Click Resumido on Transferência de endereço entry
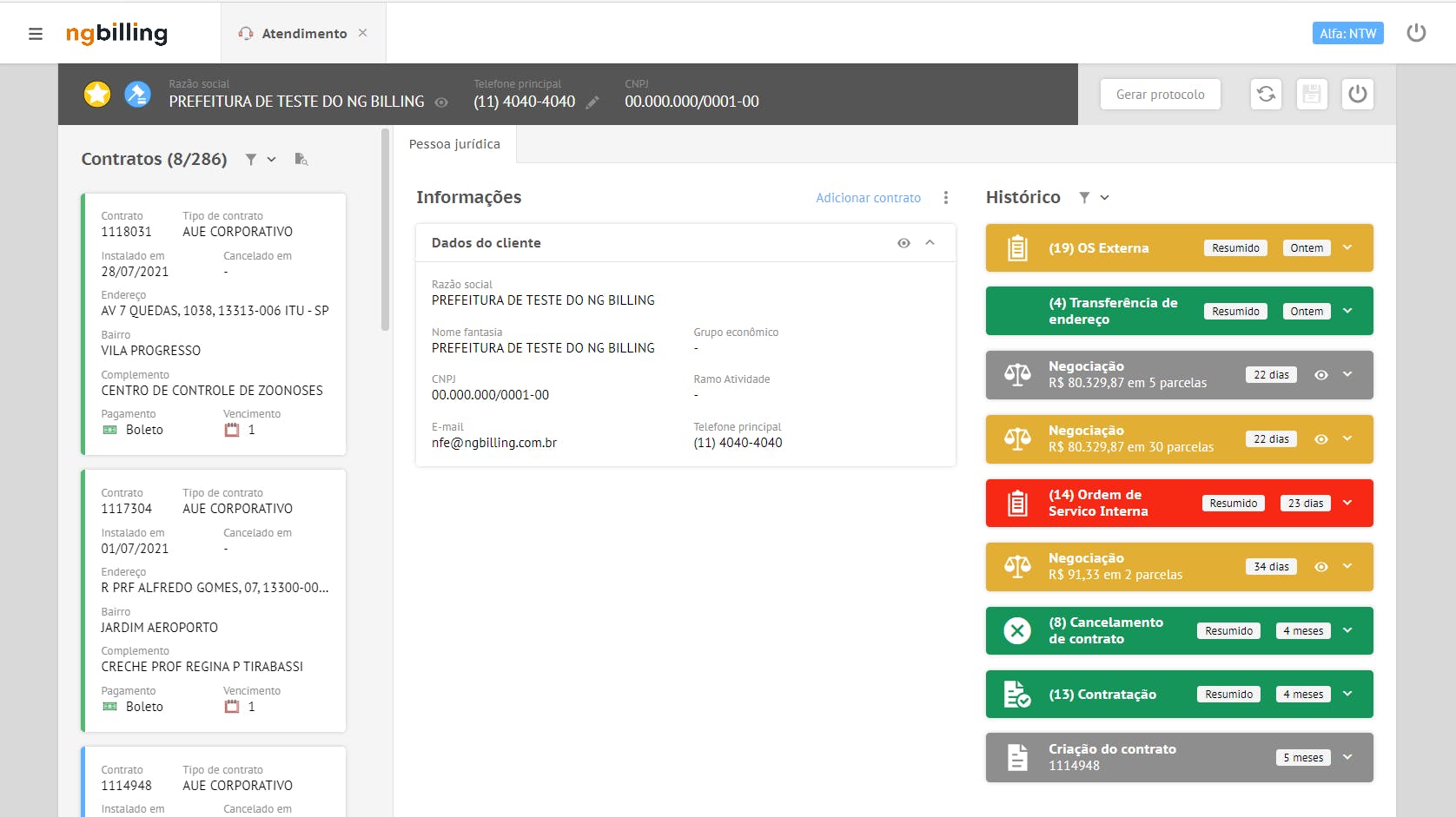This screenshot has width=1456, height=817. click(x=1235, y=312)
